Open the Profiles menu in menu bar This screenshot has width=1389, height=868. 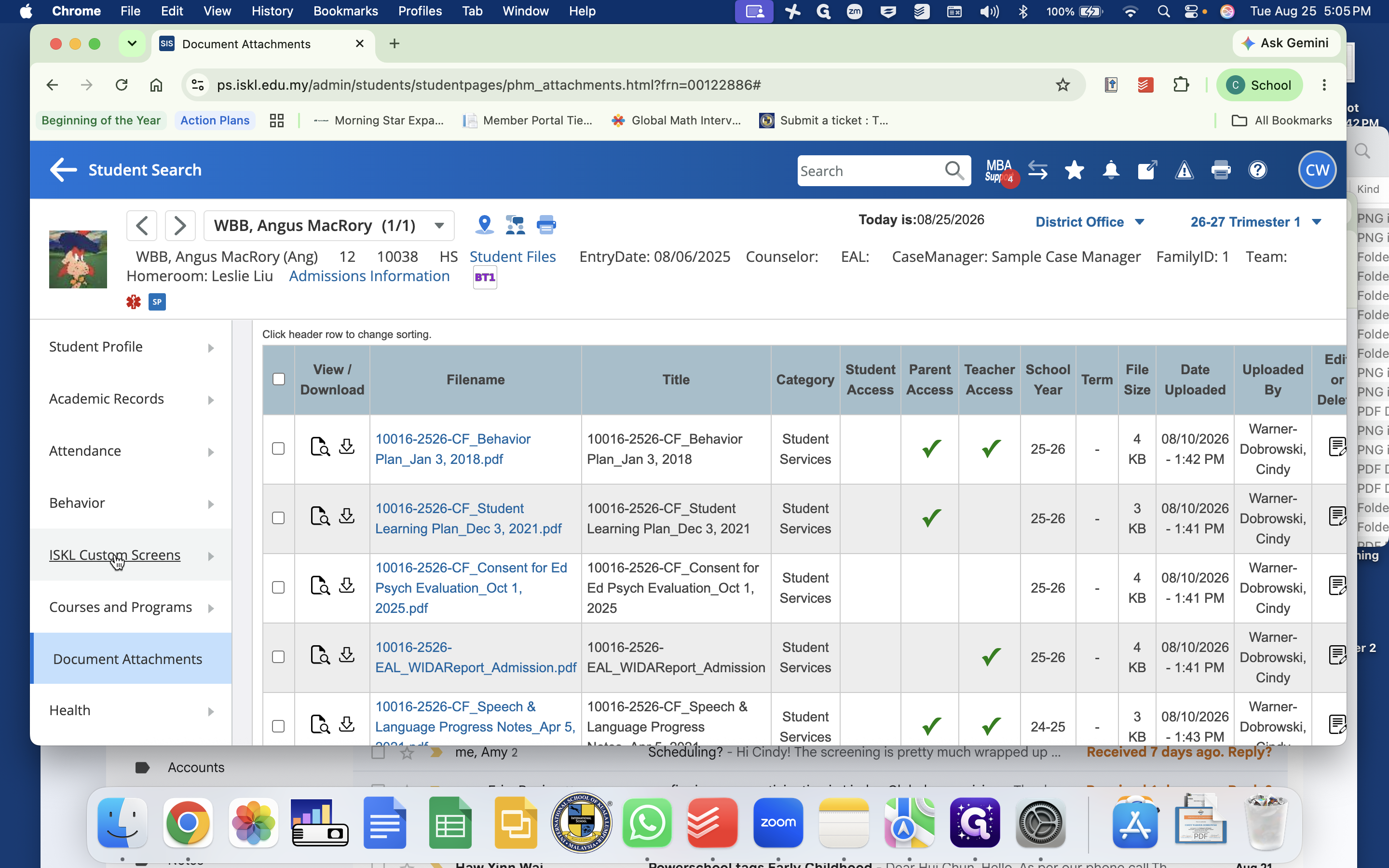coord(420,11)
